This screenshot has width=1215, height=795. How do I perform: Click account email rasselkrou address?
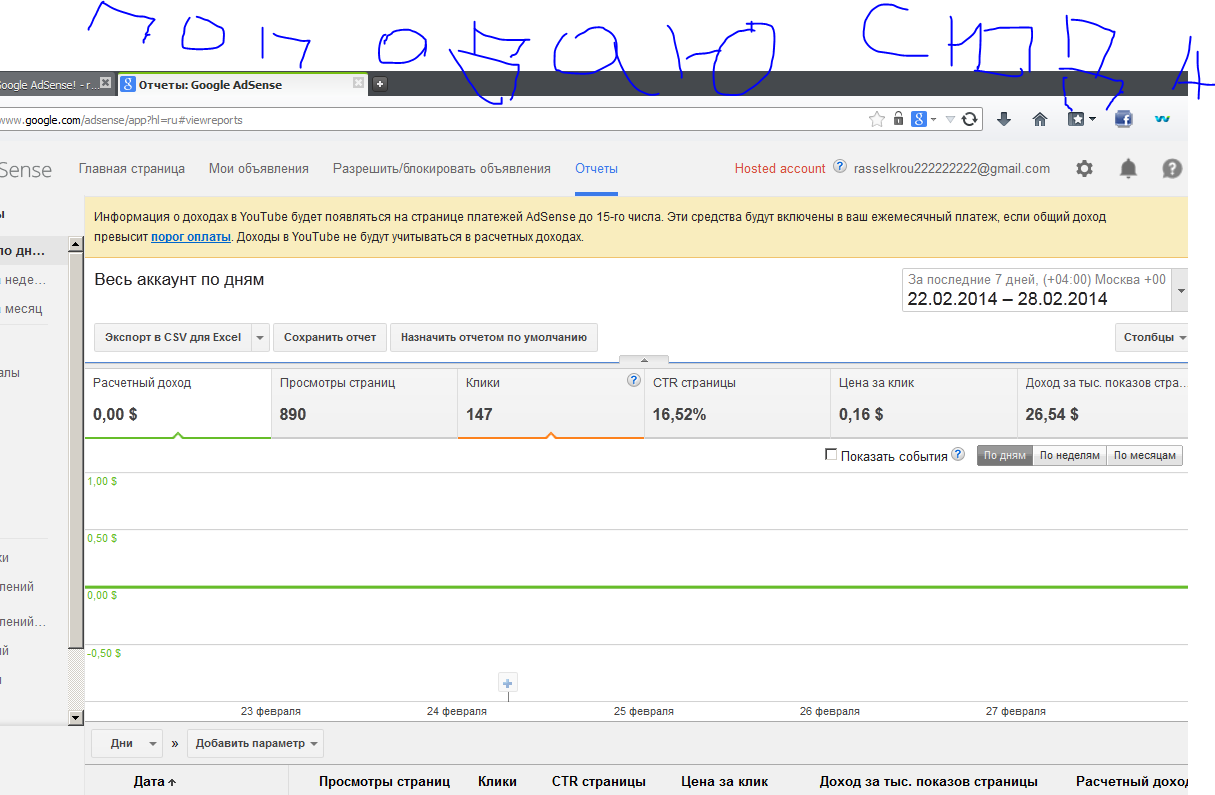[952, 168]
